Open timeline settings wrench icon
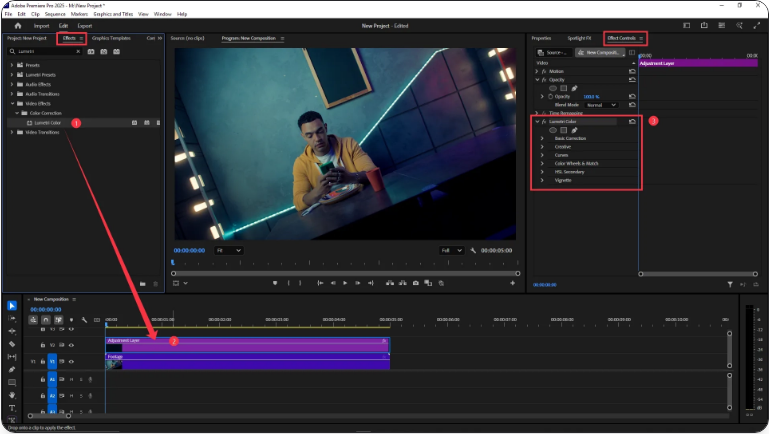This screenshot has width=769, height=434. coord(85,320)
